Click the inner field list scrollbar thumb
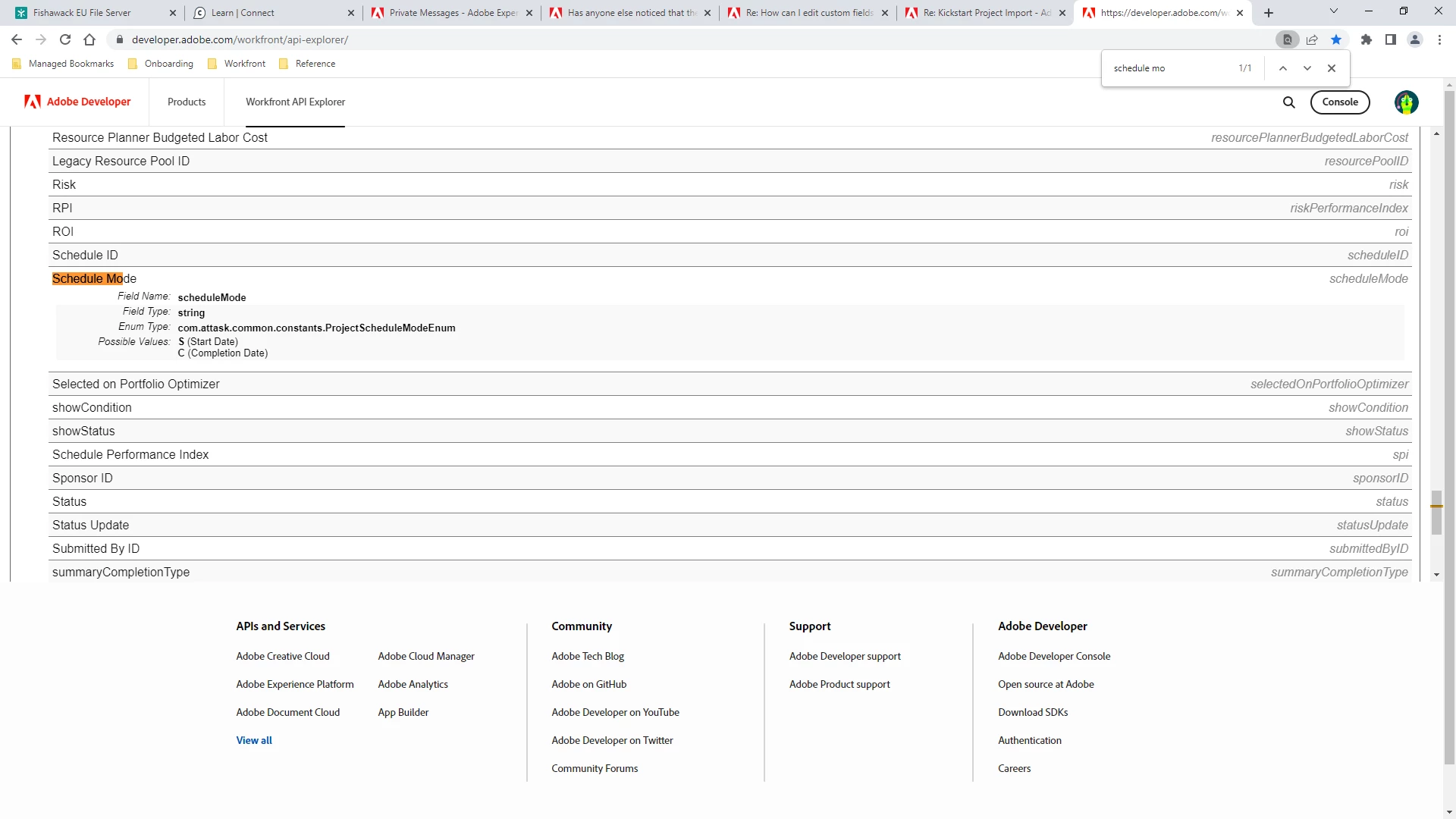 point(1436,513)
